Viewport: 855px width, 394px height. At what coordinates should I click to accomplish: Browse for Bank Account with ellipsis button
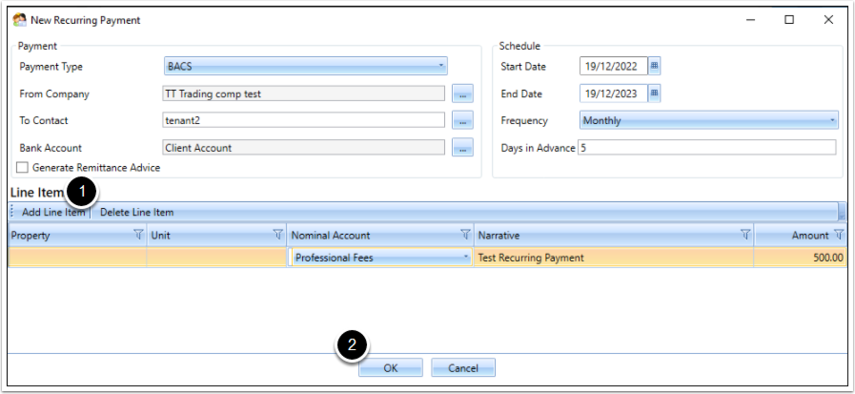(x=462, y=148)
